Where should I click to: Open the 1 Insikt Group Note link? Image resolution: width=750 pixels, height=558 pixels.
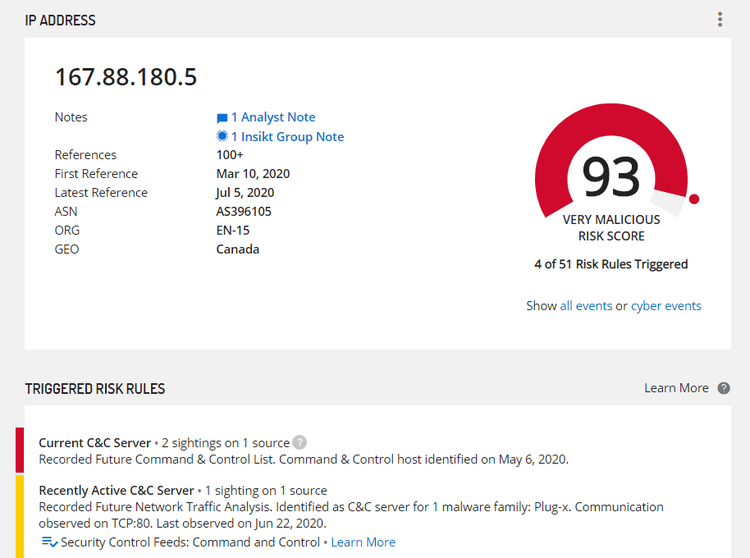pos(287,136)
